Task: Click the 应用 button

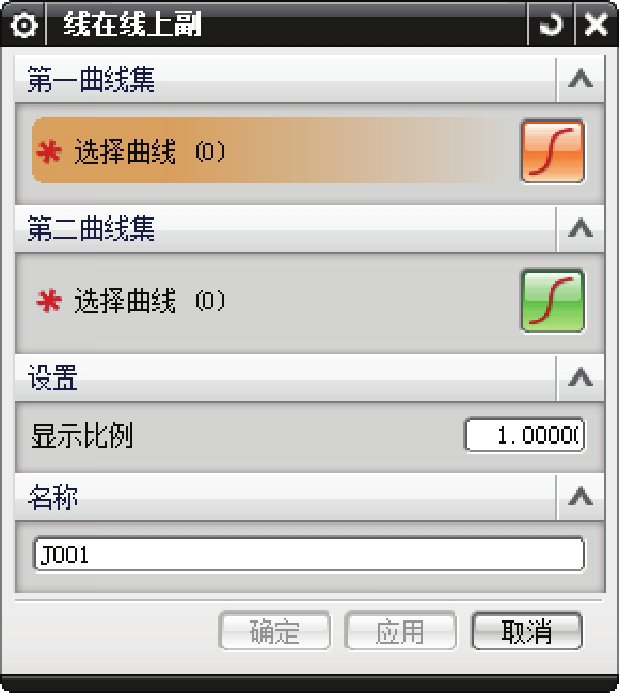Action: pyautogui.click(x=400, y=631)
